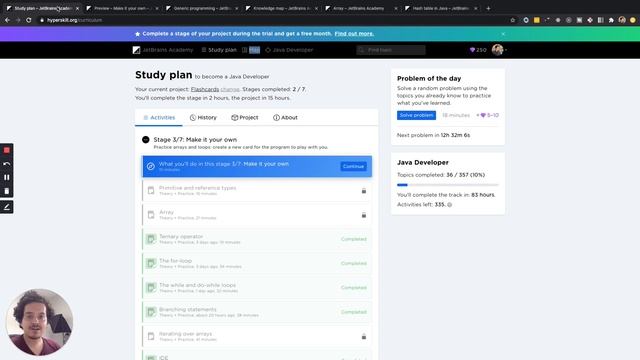Switch to the Activities tab
The height and width of the screenshot is (360, 640).
click(x=159, y=118)
